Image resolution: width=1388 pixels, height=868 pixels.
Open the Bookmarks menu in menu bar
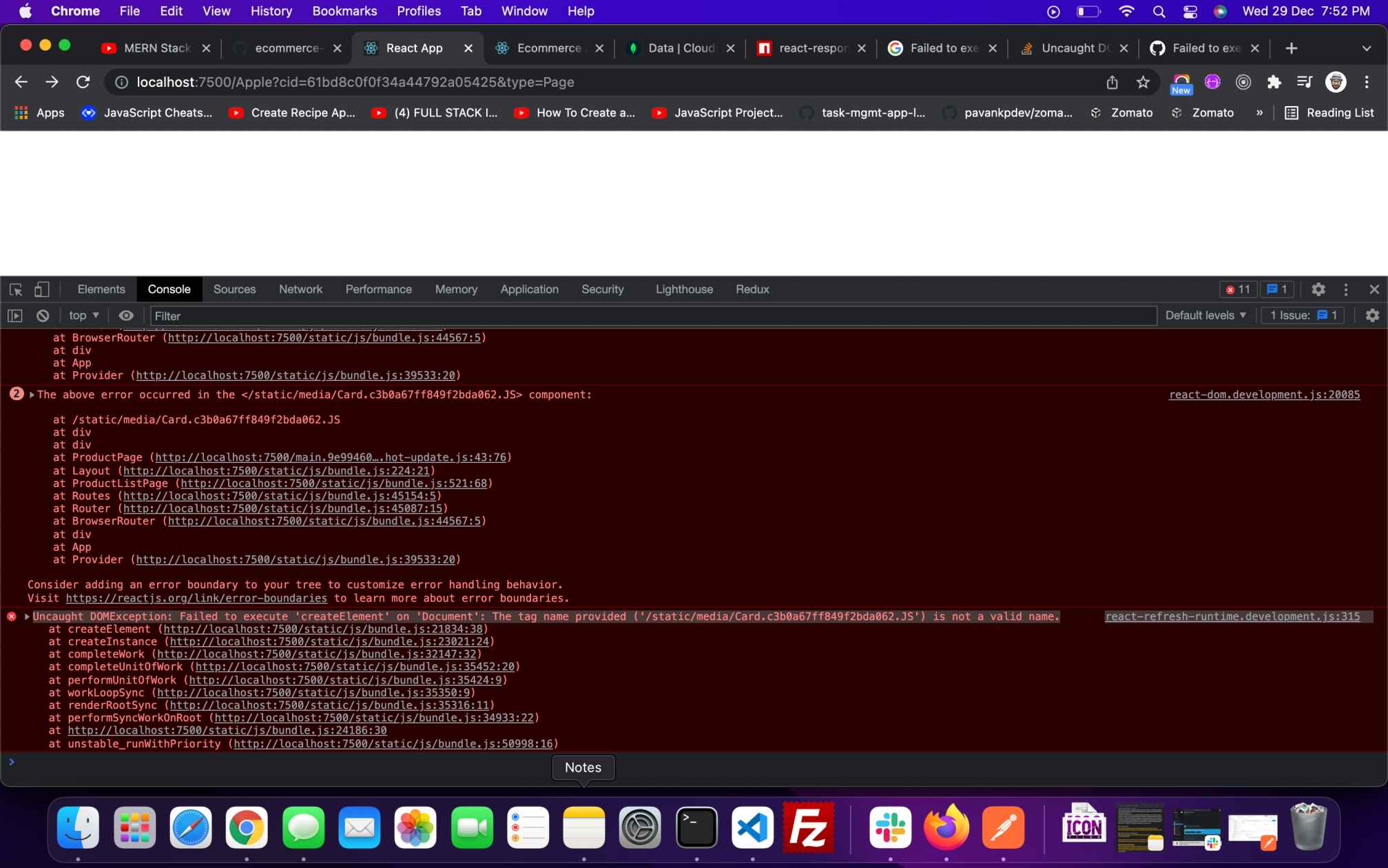[x=344, y=11]
